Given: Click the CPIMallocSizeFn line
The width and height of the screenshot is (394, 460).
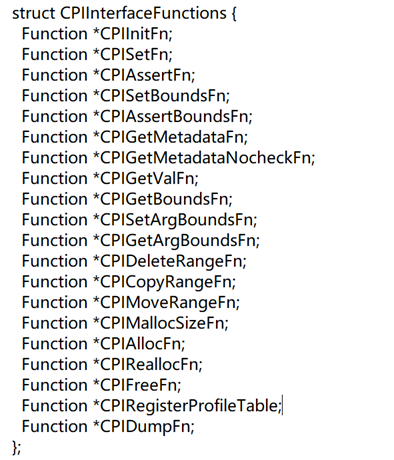Looking at the screenshot, I should (x=125, y=323).
